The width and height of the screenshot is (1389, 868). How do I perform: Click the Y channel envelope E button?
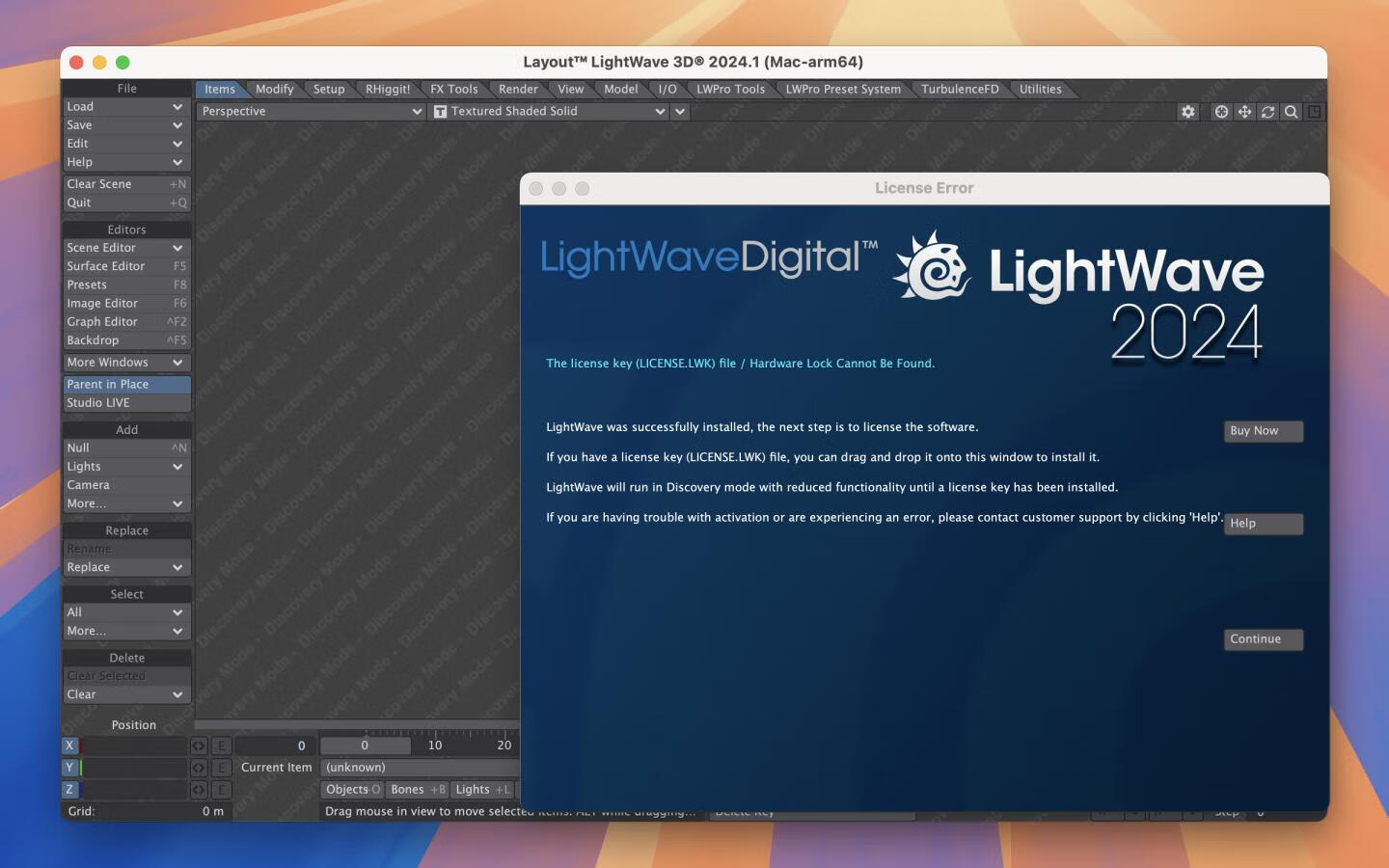[x=221, y=768]
